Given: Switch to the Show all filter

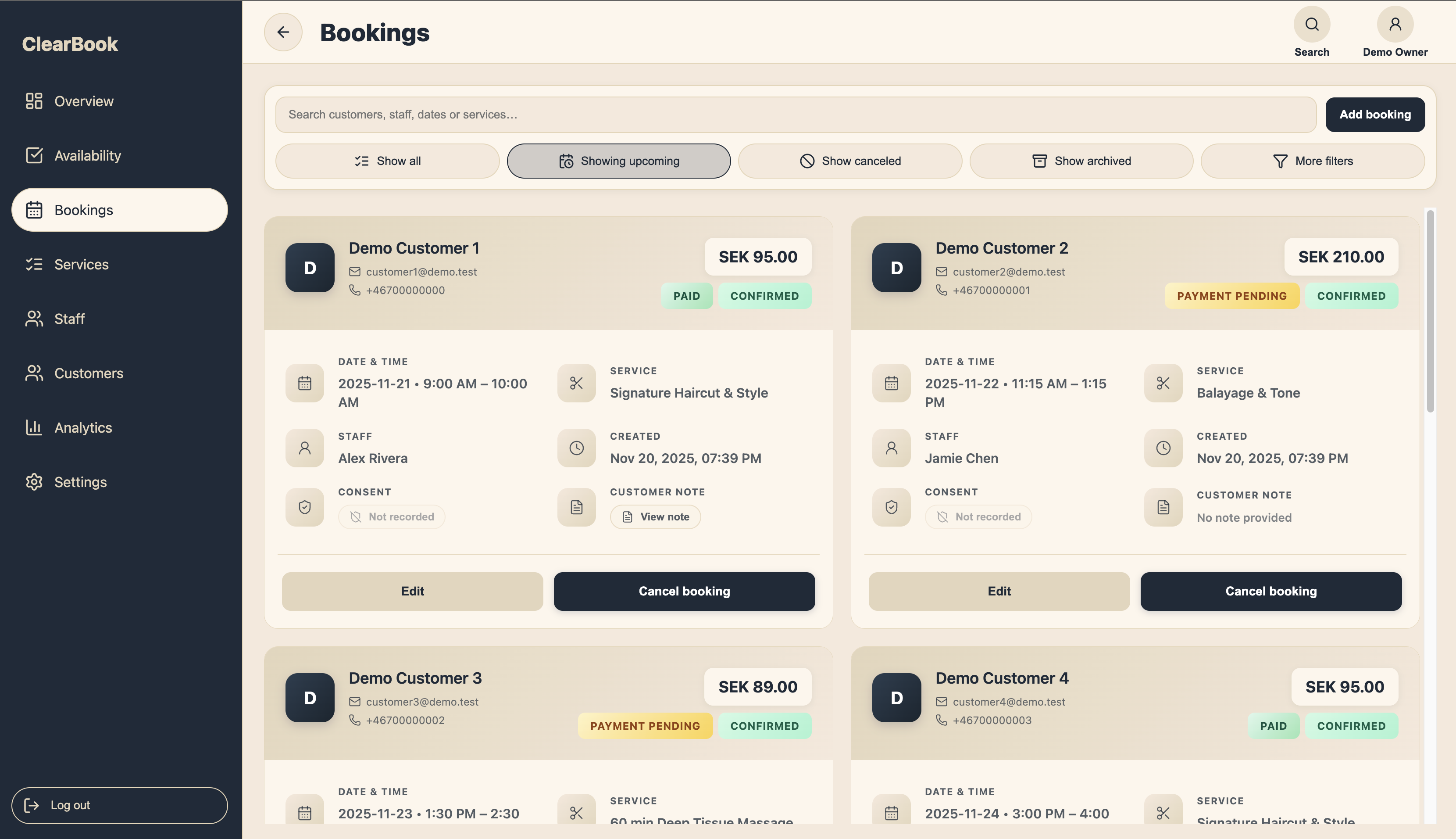Looking at the screenshot, I should pyautogui.click(x=387, y=161).
